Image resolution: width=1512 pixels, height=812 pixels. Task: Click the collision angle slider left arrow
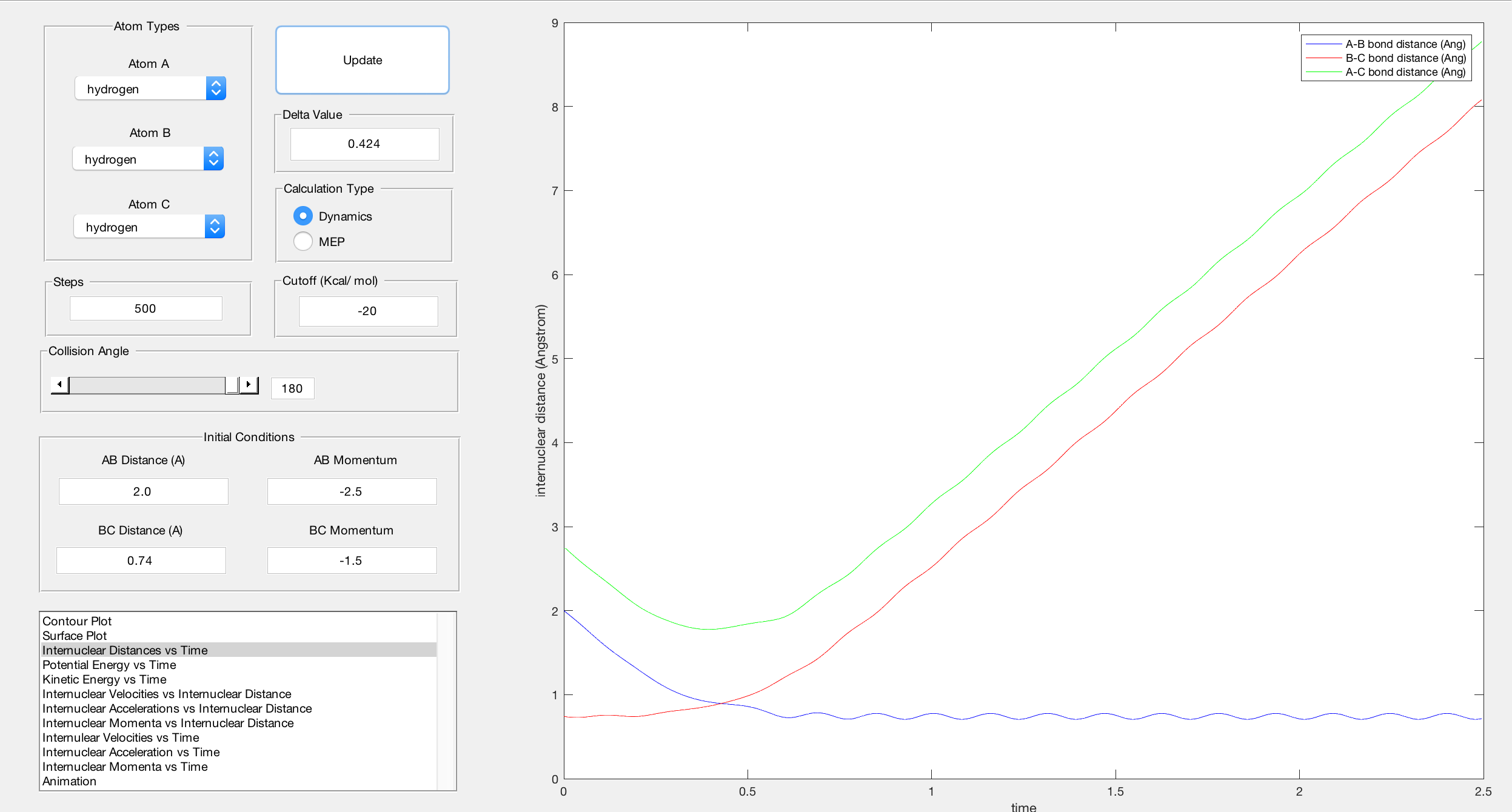[59, 385]
